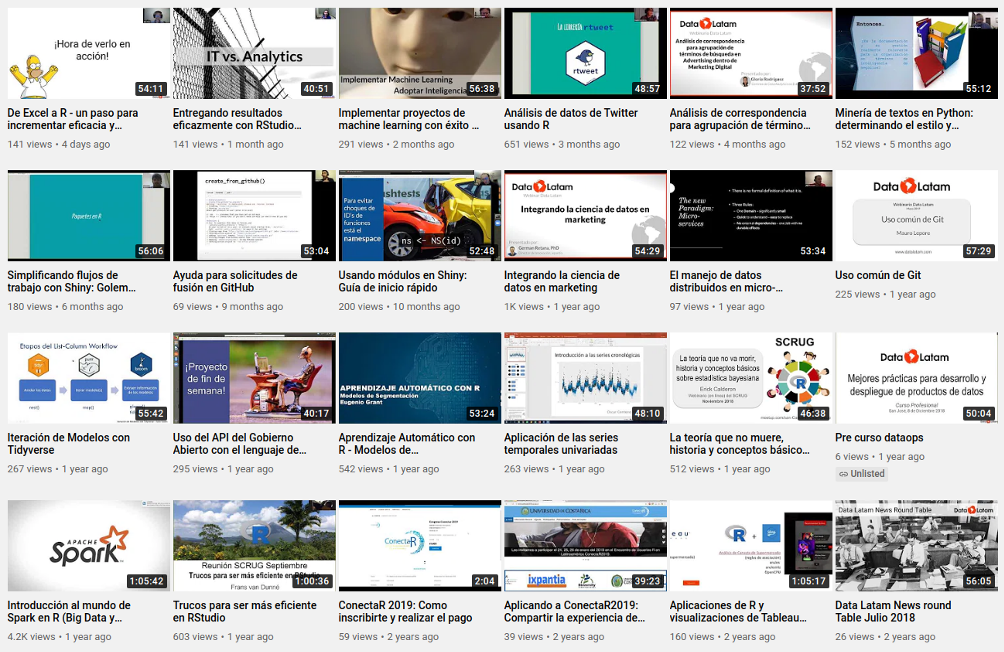
Task: Open the crashed cars Shiny modules thumbnail
Action: 419,216
